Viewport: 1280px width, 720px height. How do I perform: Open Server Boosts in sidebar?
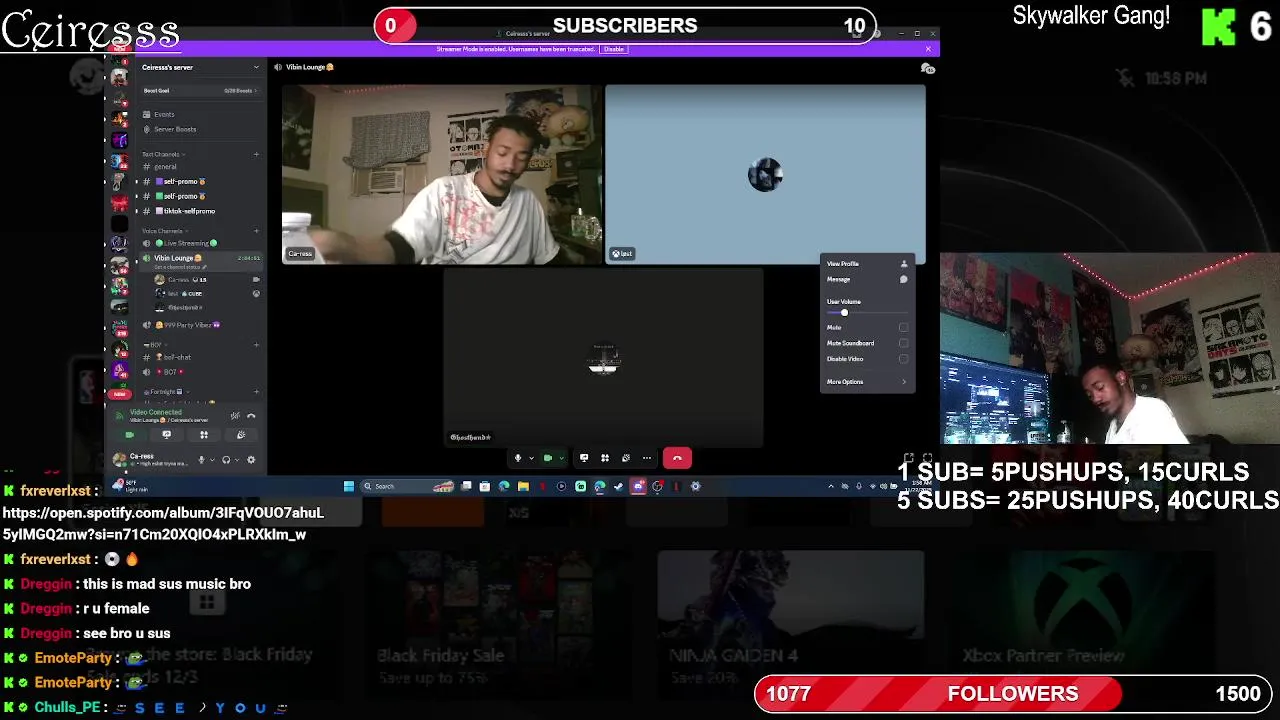(200, 129)
